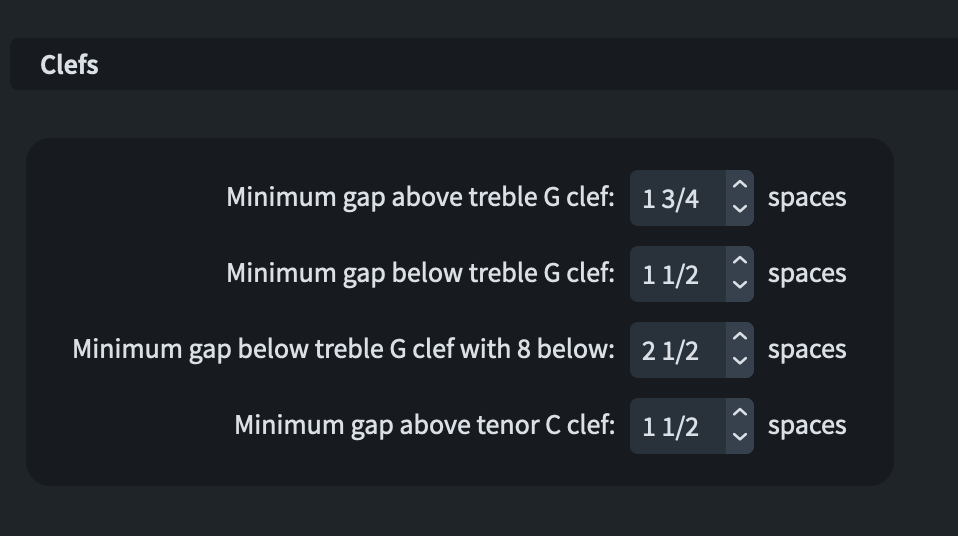Viewport: 958px width, 536px height.
Task: Click "spaces" unit beside the tenor C clef field
Action: (x=807, y=425)
